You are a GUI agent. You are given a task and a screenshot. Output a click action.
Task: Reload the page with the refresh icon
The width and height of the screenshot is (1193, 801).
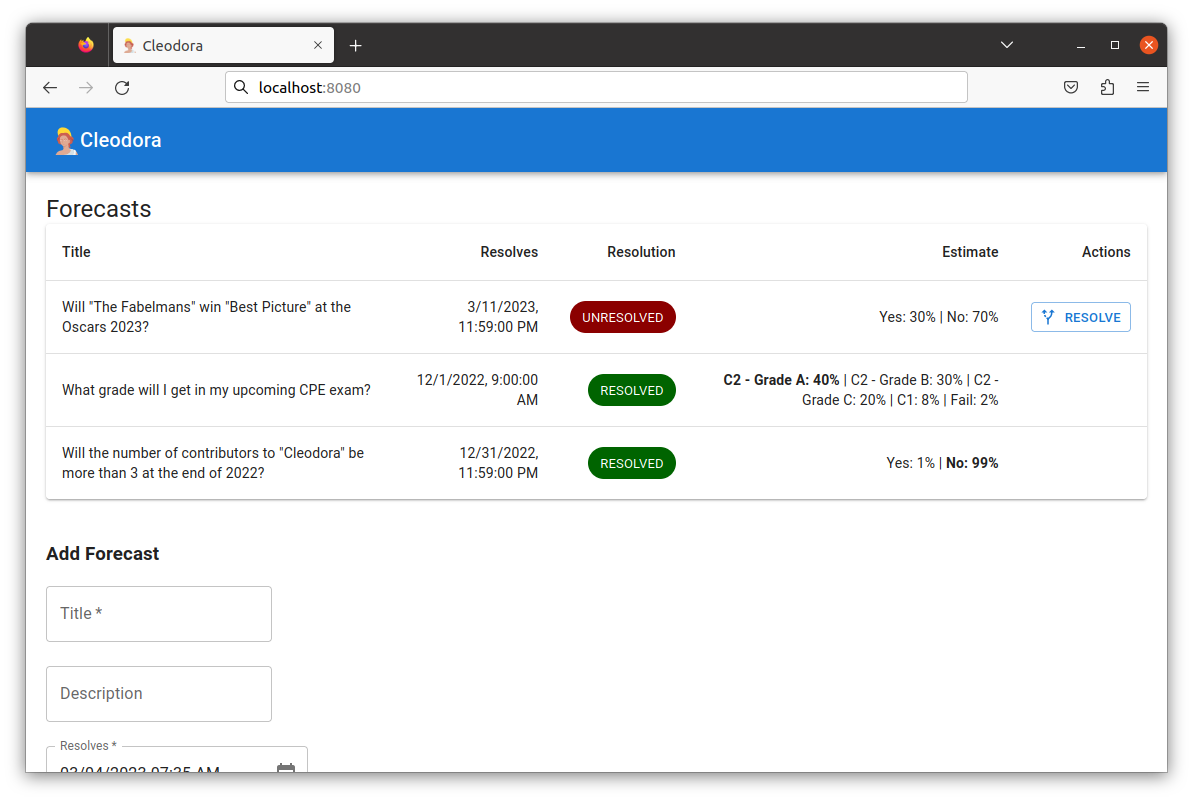[122, 87]
